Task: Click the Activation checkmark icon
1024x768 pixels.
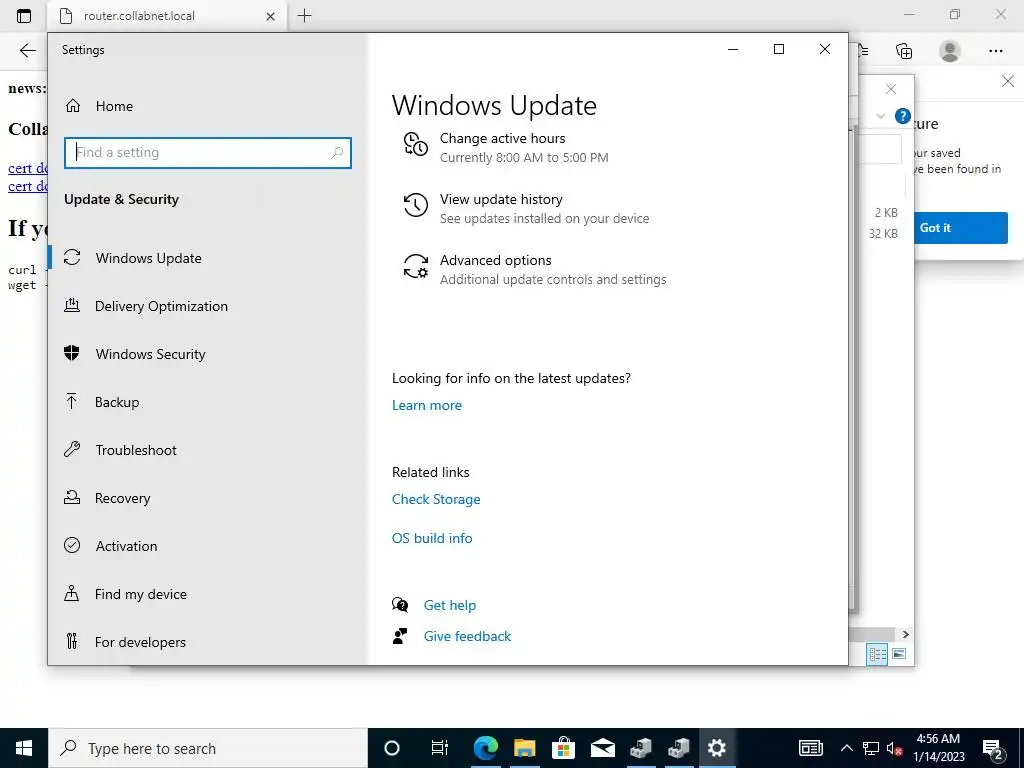Action: point(72,545)
